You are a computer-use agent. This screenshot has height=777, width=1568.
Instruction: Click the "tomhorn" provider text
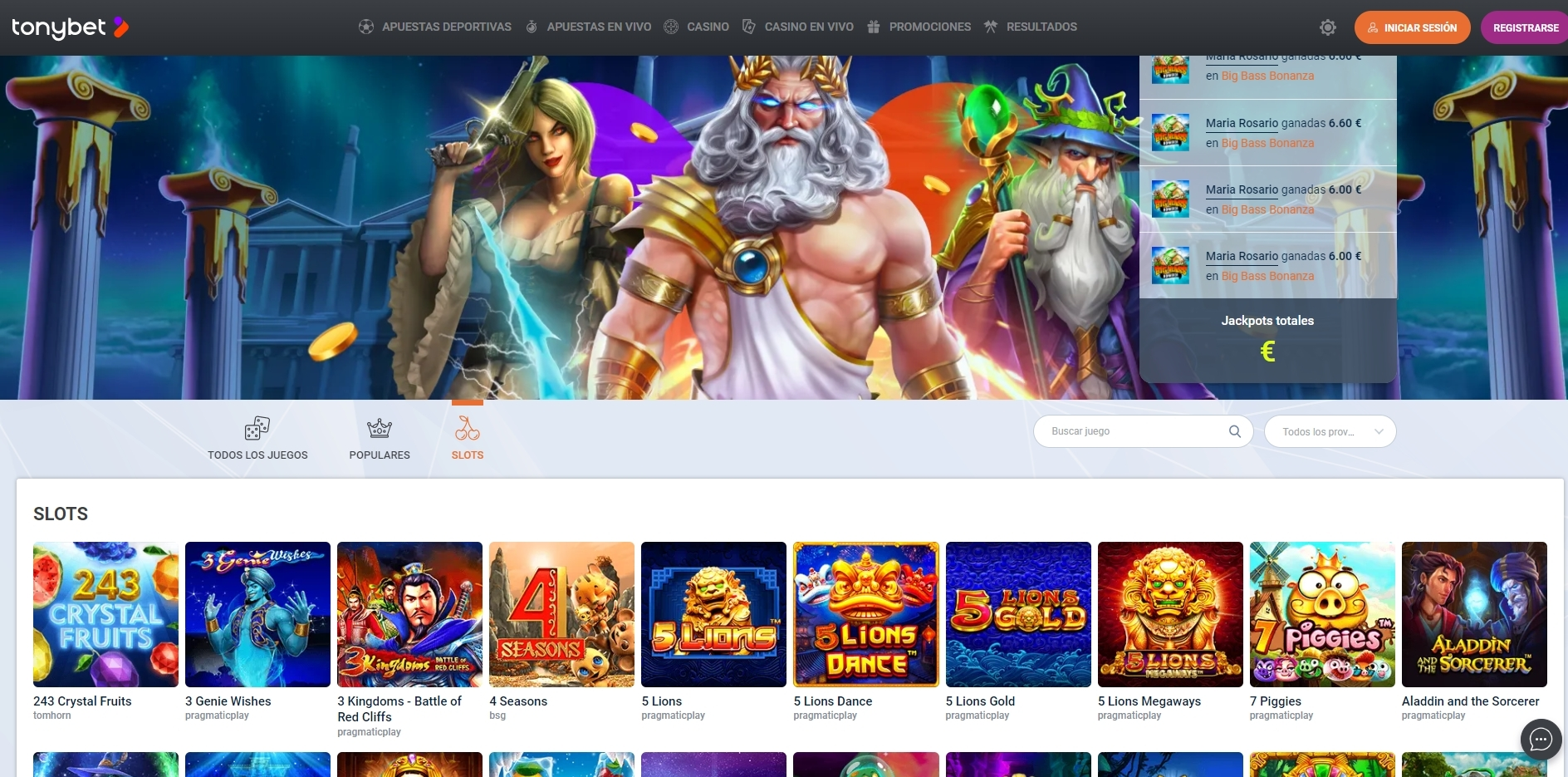click(52, 716)
